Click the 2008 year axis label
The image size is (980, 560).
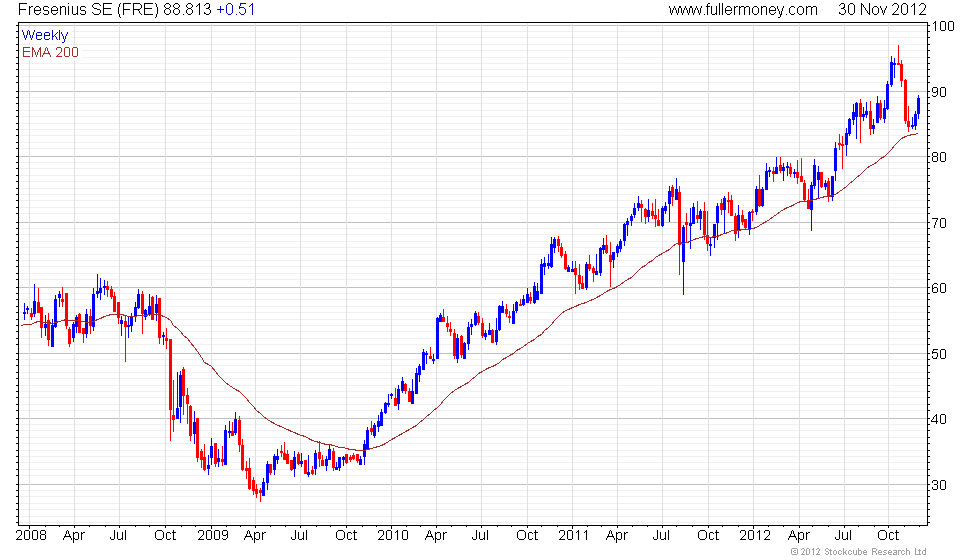point(31,535)
